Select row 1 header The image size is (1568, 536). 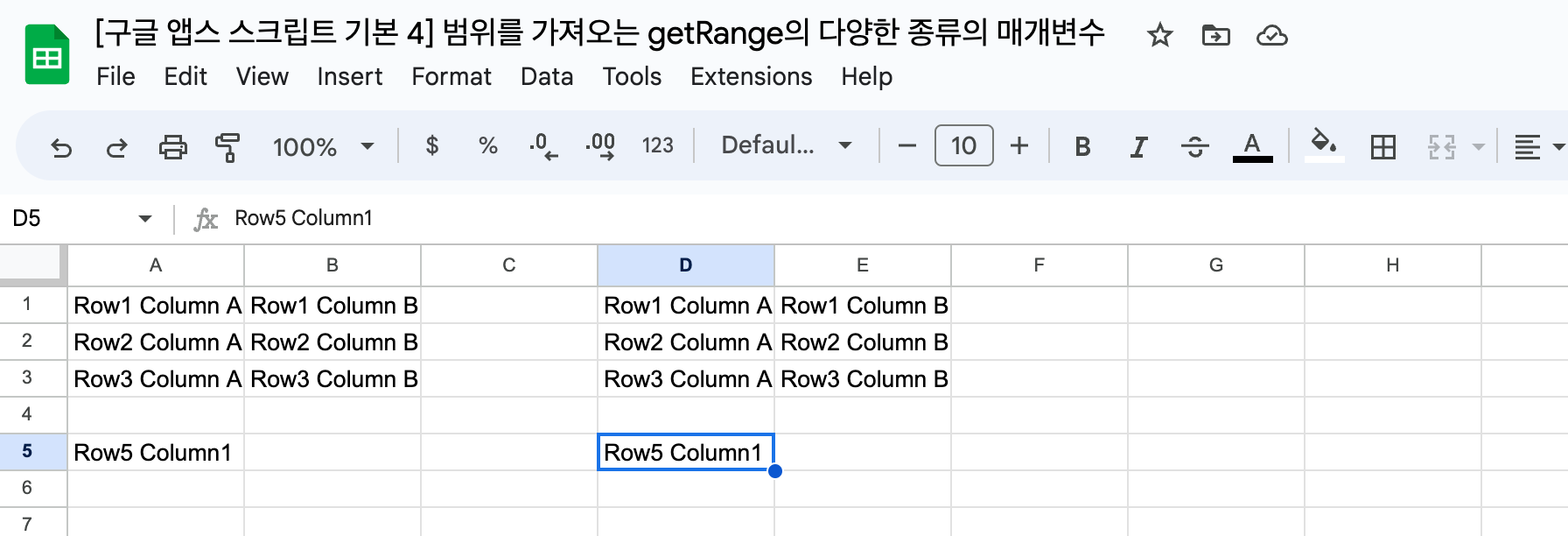33,305
